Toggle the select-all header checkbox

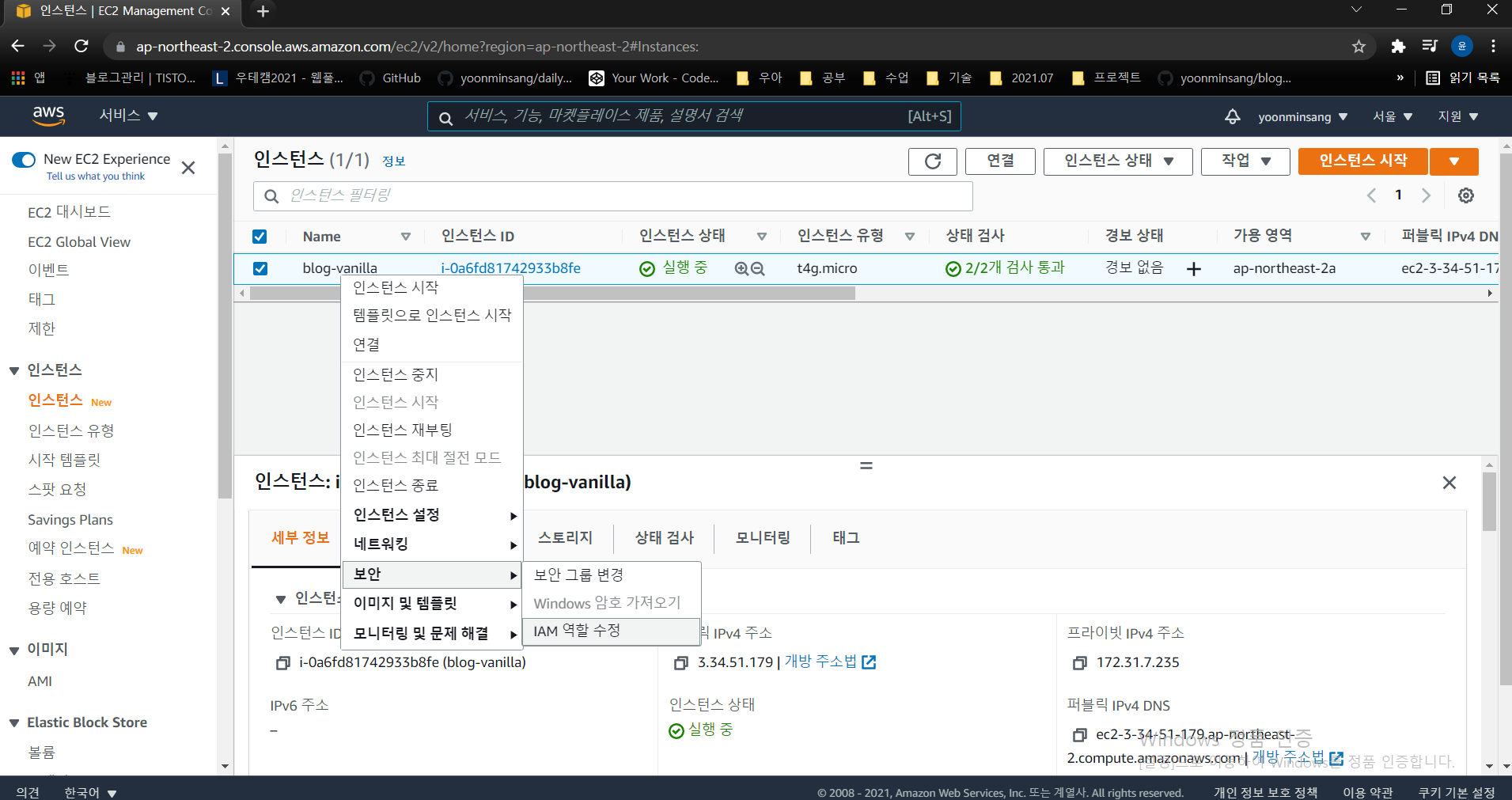click(x=260, y=237)
